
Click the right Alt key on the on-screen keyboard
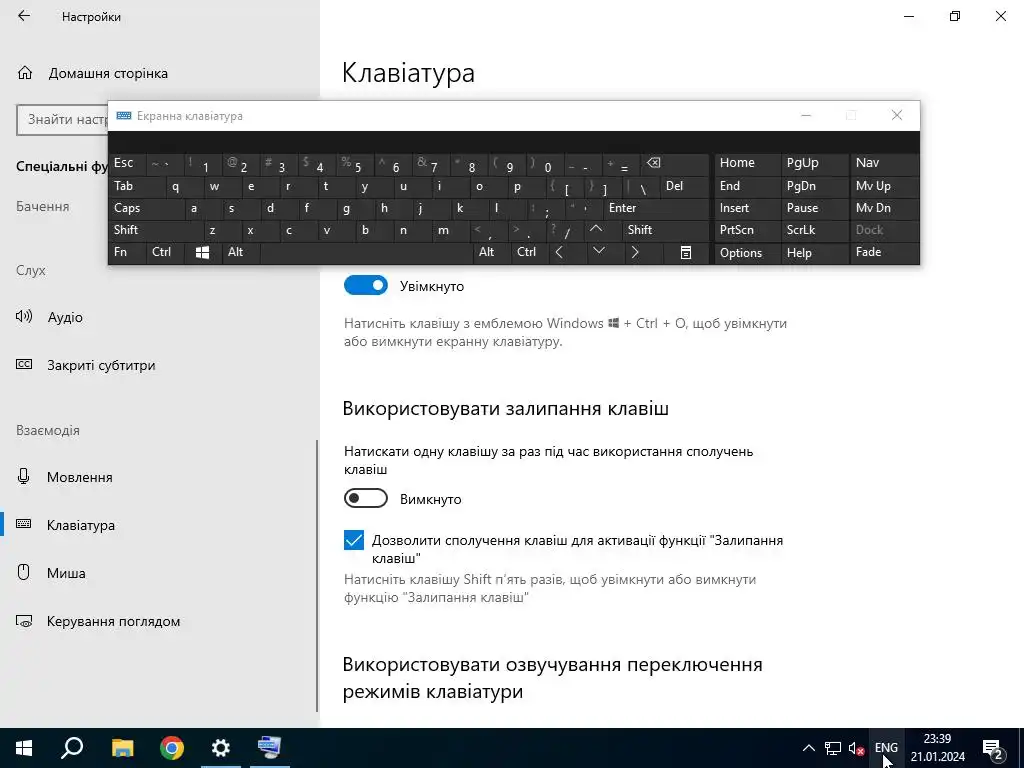click(x=491, y=252)
